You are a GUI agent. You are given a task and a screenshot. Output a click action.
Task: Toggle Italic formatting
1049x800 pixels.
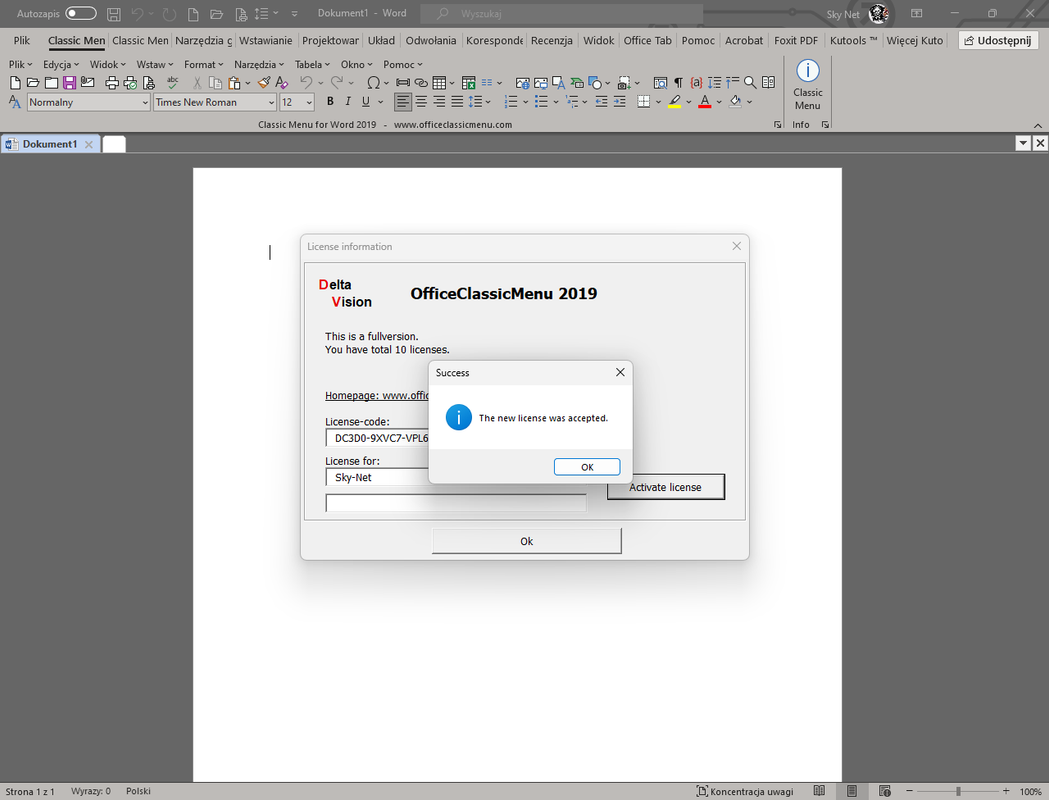point(348,102)
